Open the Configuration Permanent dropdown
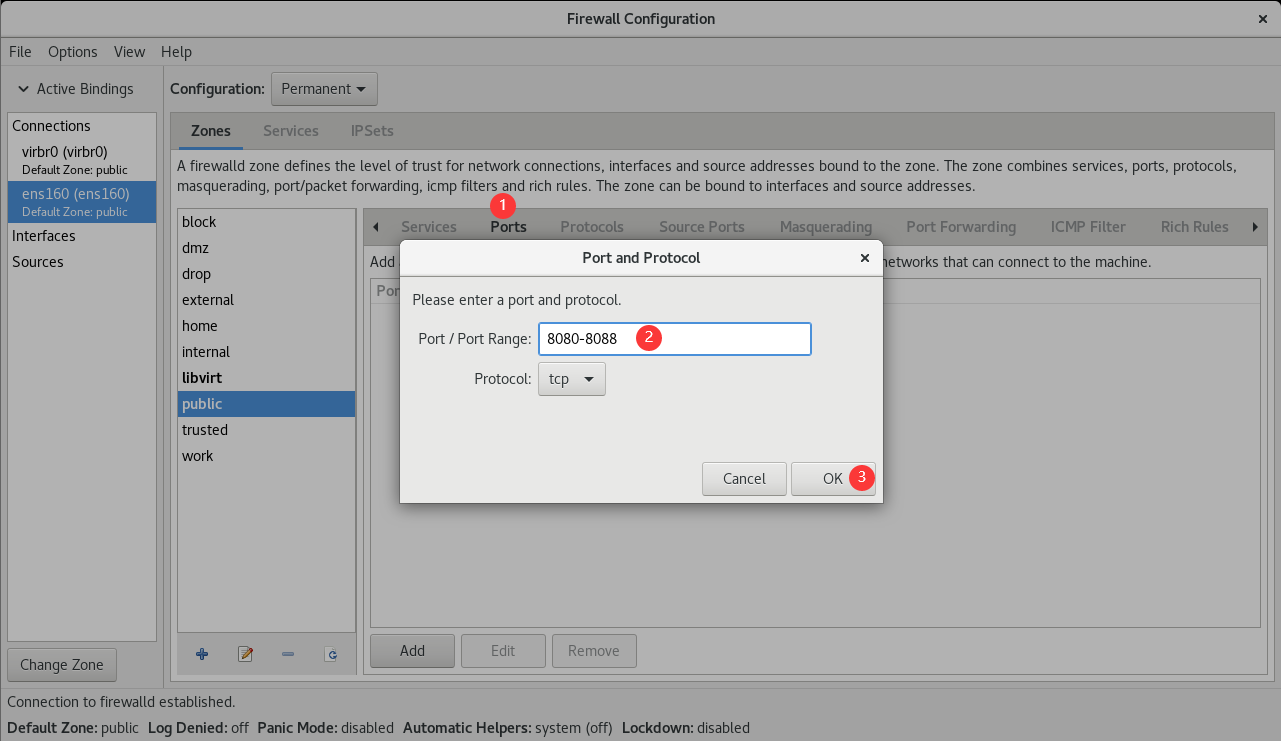Screen dimensions: 1281x741 [324, 89]
